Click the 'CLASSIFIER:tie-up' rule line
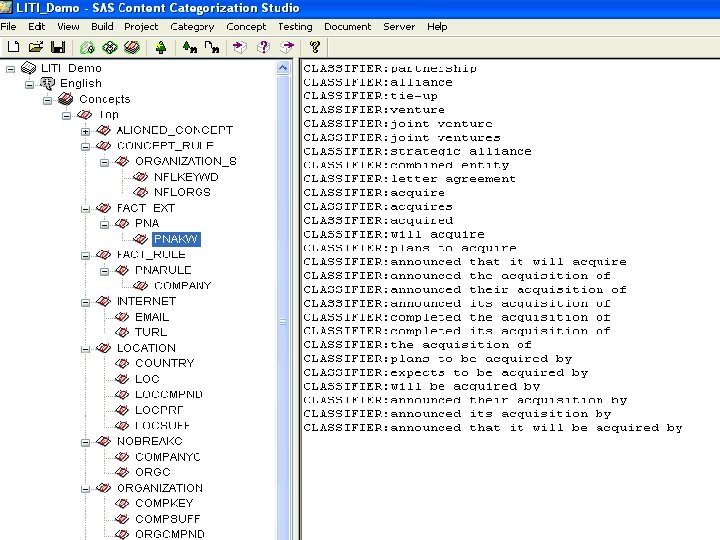This screenshot has height=540, width=720. coord(370,96)
